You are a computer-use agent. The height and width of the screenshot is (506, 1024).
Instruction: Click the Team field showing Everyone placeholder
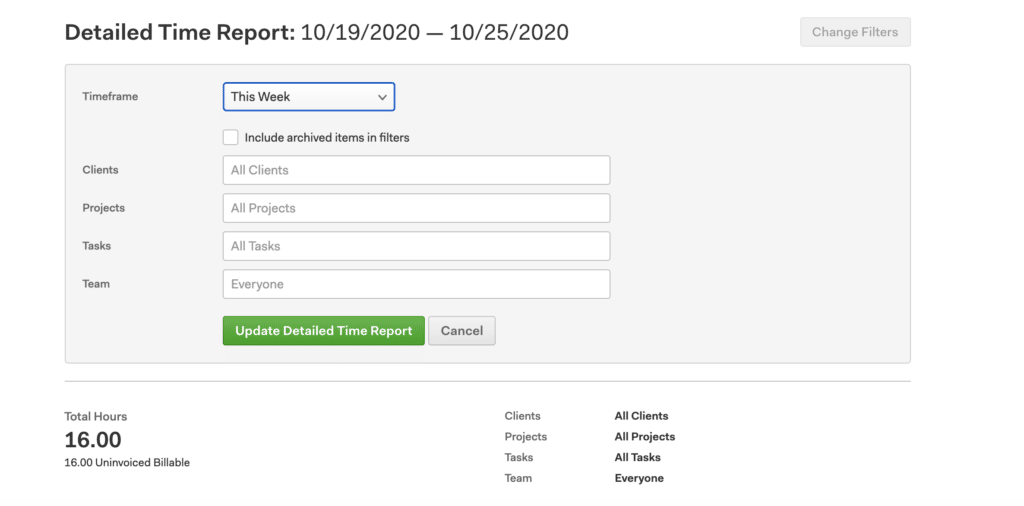click(416, 284)
